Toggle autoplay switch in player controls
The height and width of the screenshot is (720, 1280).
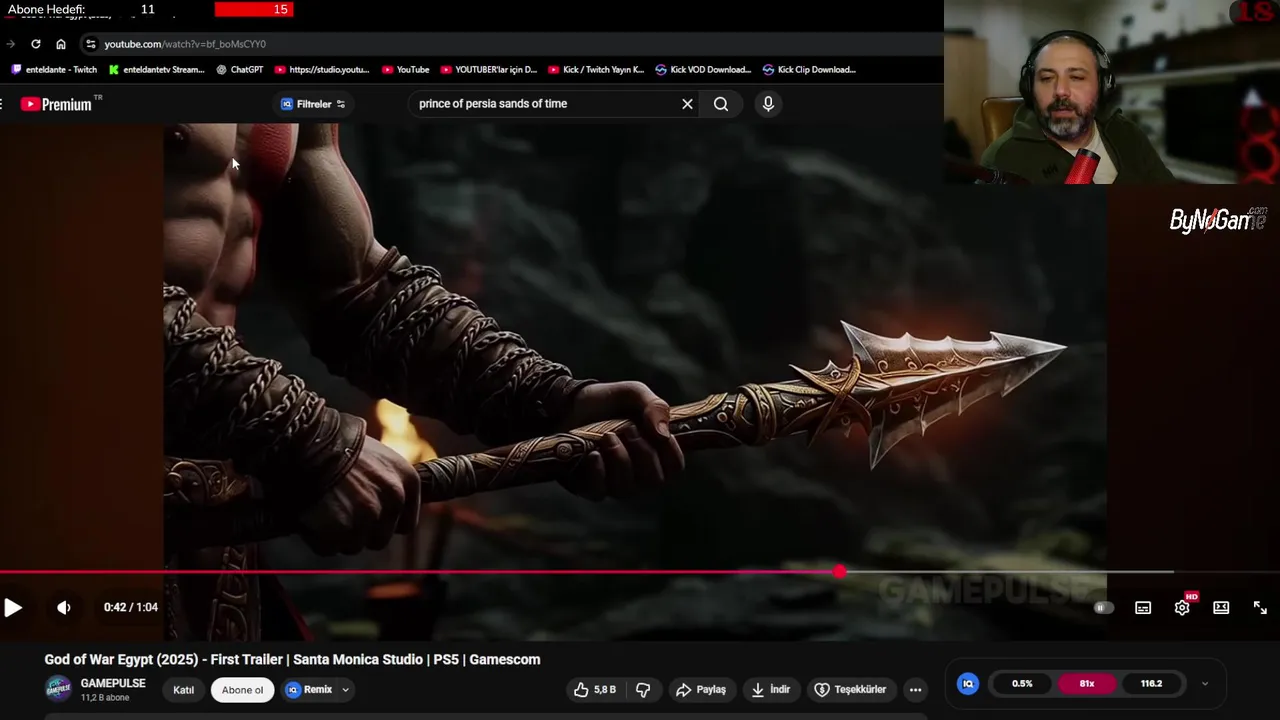1103,607
